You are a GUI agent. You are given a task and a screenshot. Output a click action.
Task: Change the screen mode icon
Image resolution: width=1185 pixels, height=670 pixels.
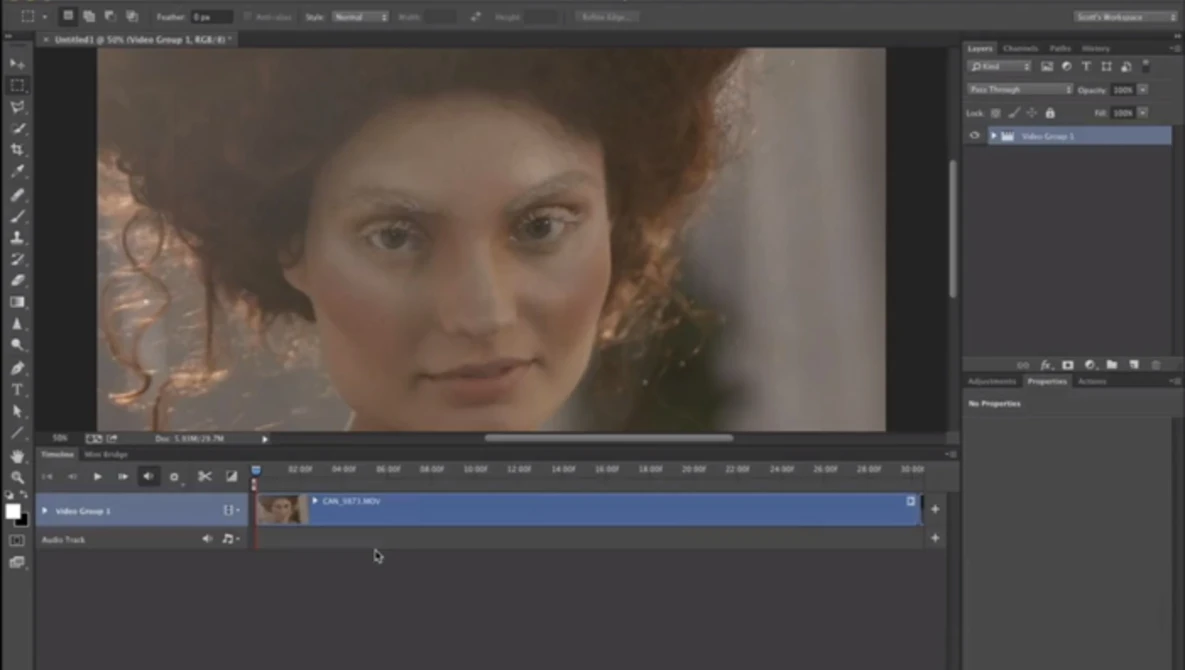tap(17, 562)
